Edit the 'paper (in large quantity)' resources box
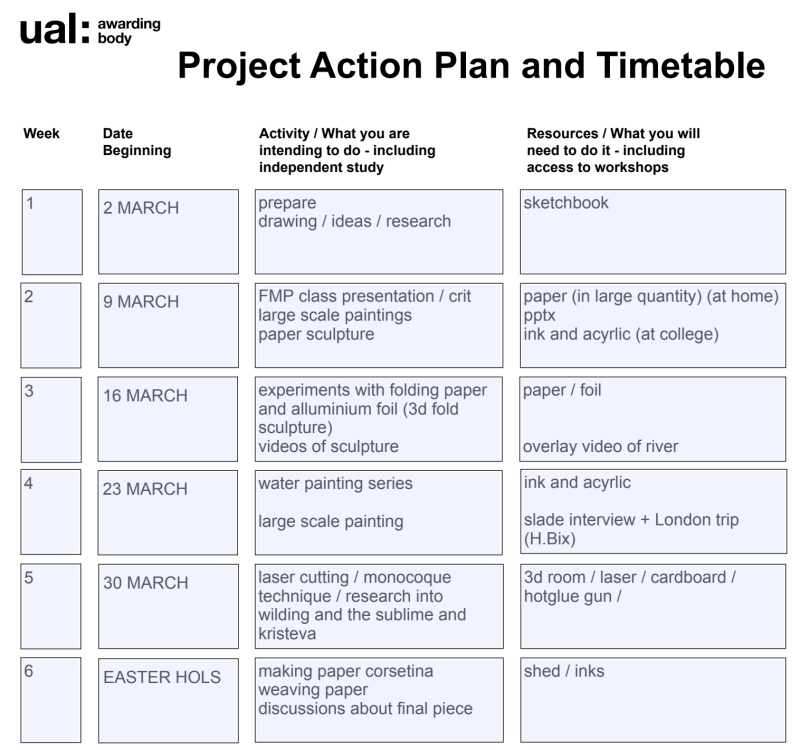The image size is (800, 750). (653, 326)
